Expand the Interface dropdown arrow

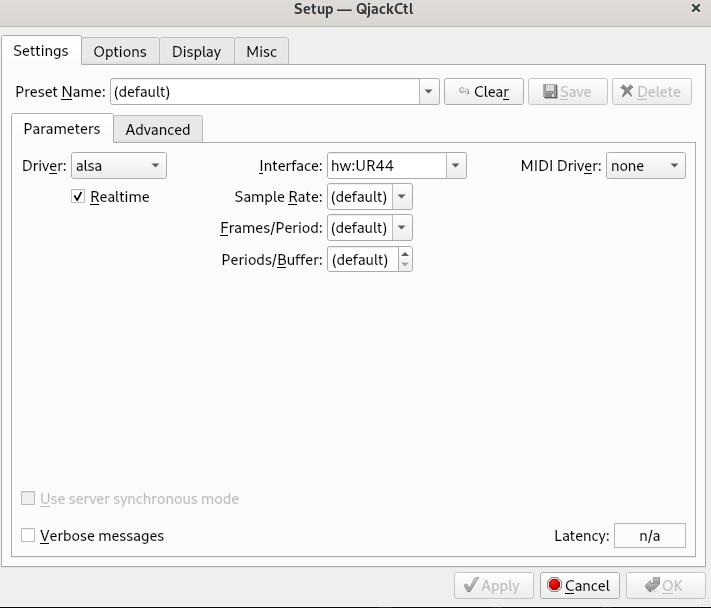point(456,165)
